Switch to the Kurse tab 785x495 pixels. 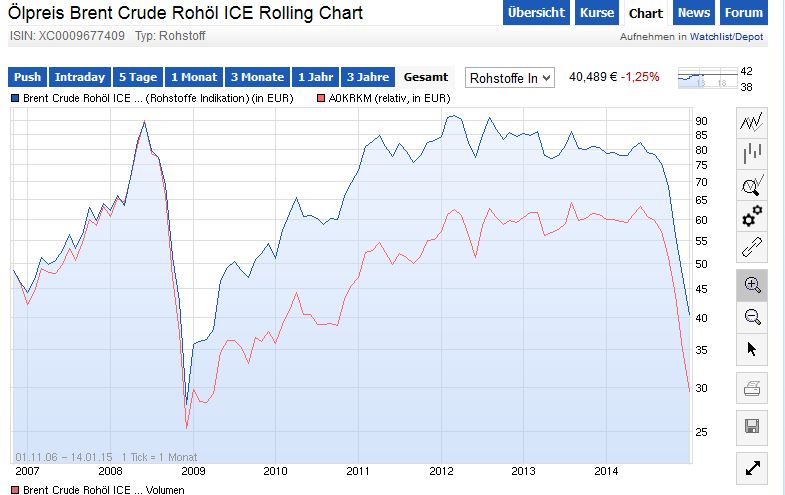point(597,13)
